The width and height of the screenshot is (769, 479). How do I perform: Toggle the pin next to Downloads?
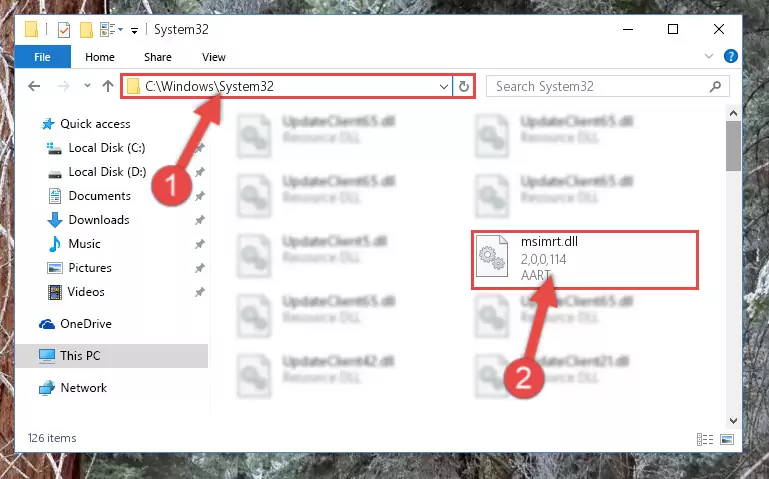200,220
